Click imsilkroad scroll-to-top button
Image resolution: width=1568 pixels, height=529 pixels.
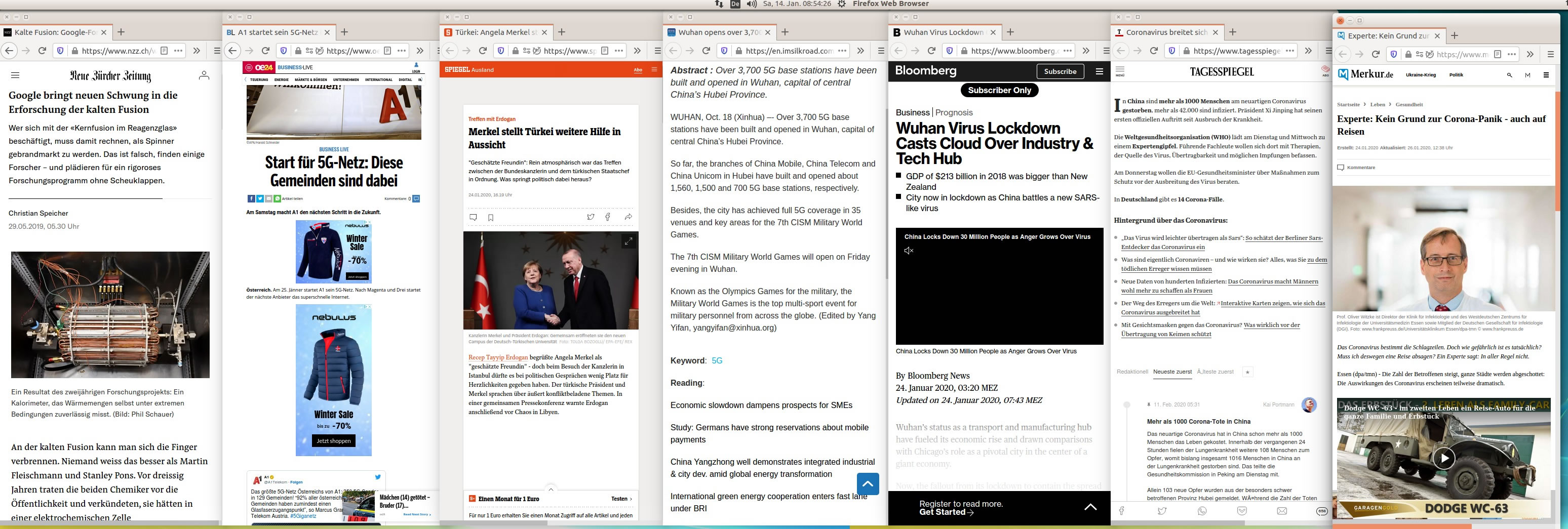pos(868,484)
